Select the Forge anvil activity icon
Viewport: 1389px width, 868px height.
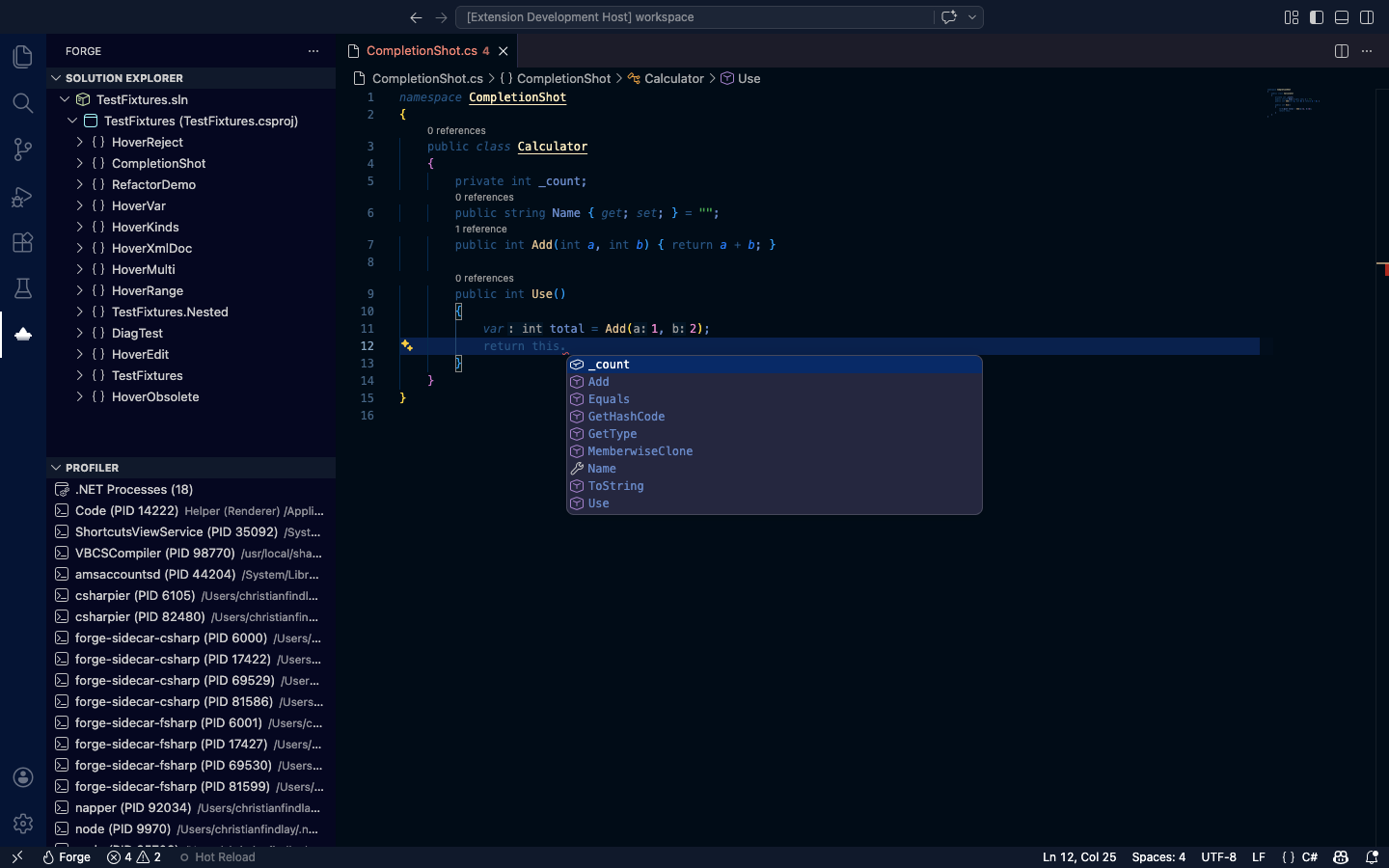point(23,335)
